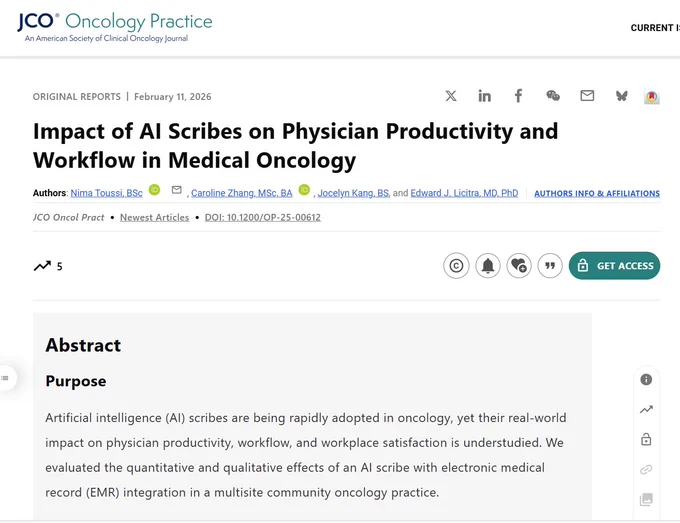The width and height of the screenshot is (680, 523).
Task: Open JCO Oncology Practice home logo
Action: pos(115,27)
